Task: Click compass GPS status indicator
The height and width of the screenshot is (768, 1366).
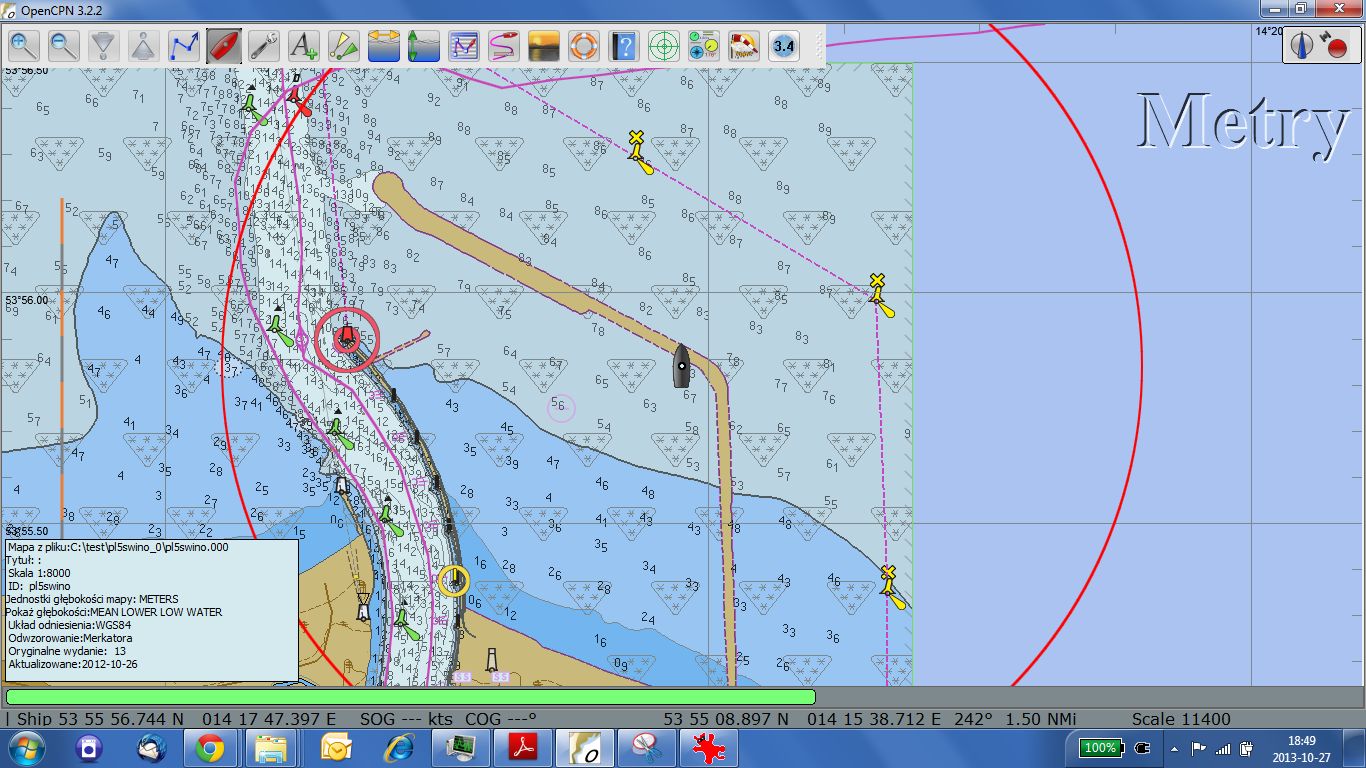Action: [1319, 45]
